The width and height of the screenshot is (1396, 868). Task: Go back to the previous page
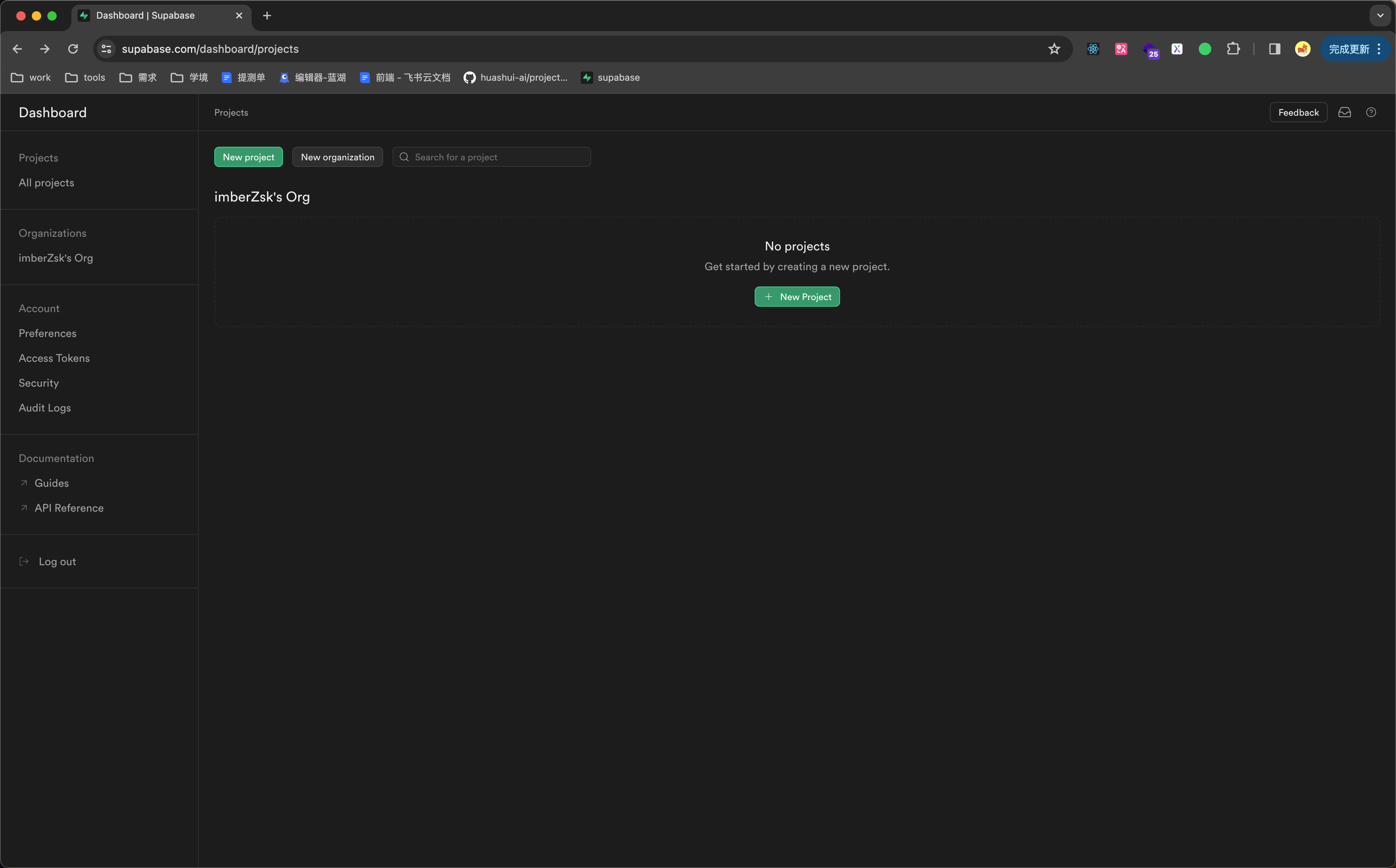point(17,49)
